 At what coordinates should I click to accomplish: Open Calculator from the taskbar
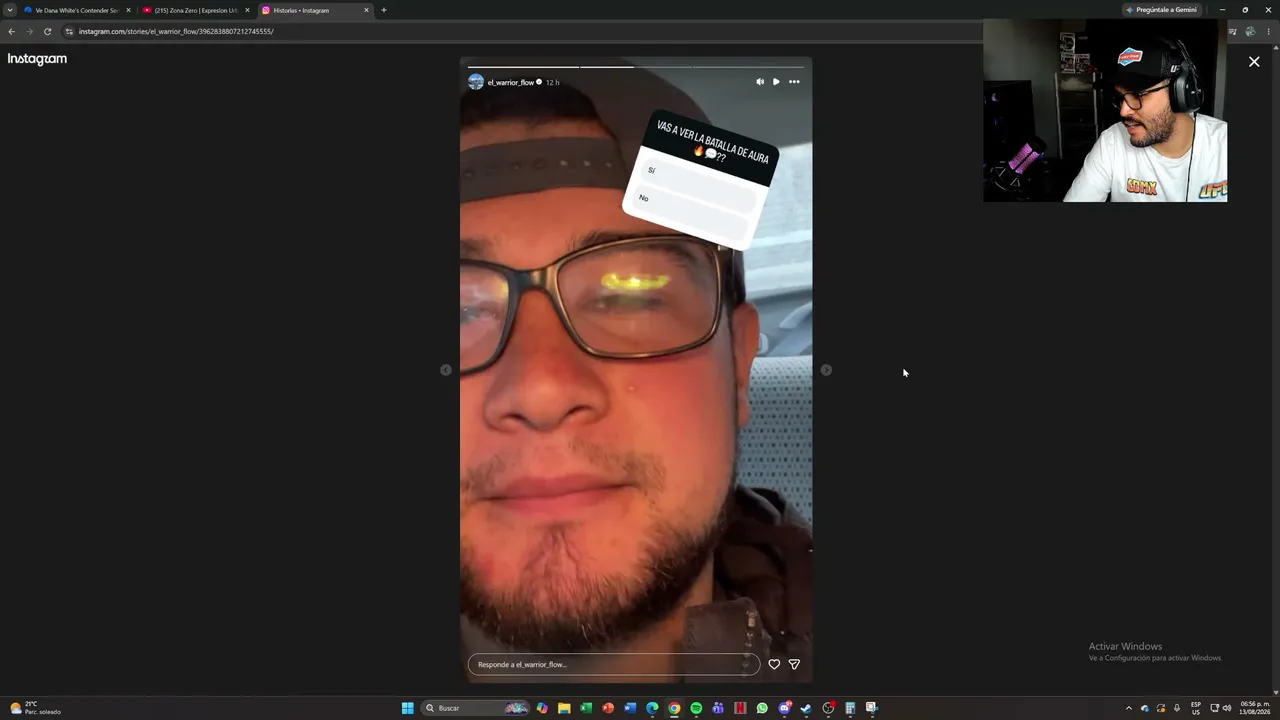(x=850, y=708)
